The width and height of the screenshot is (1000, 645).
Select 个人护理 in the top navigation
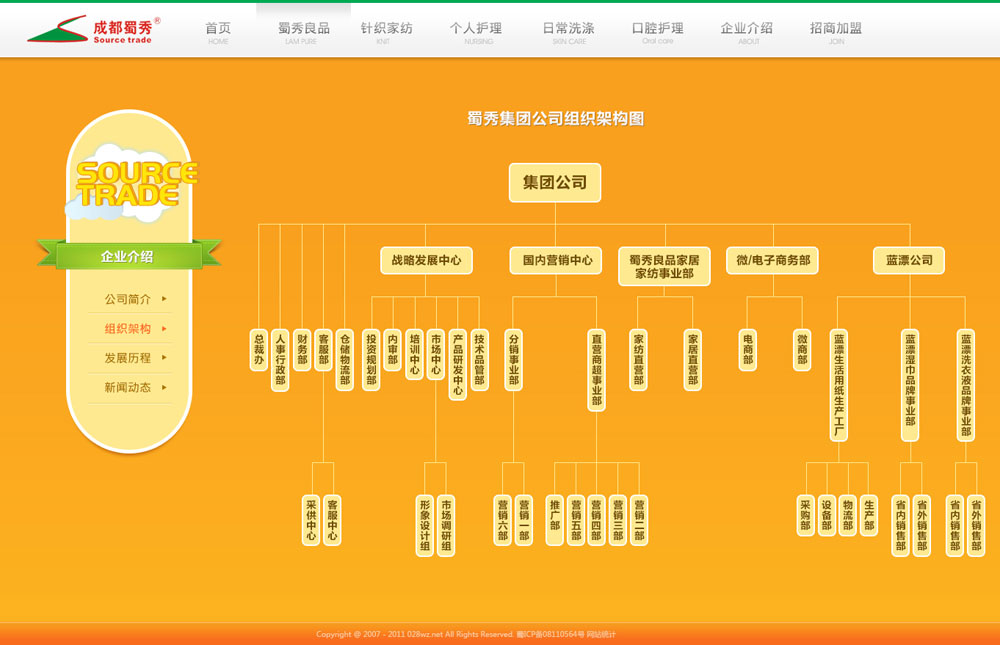476,32
